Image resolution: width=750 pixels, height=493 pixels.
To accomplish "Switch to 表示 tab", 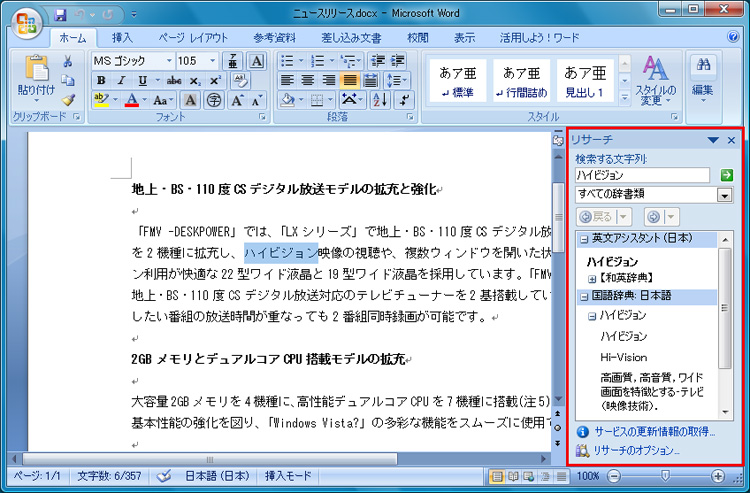I will point(464,38).
